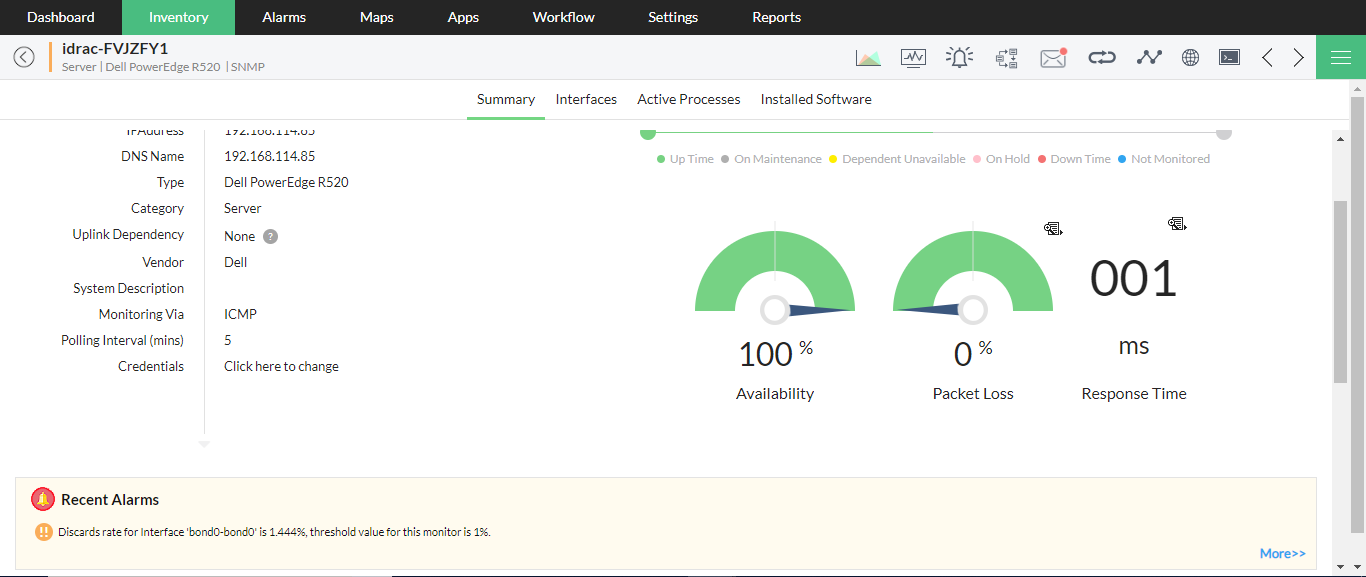Image resolution: width=1366 pixels, height=577 pixels.
Task: Open the Alarms menu in top navigation
Action: 284,17
